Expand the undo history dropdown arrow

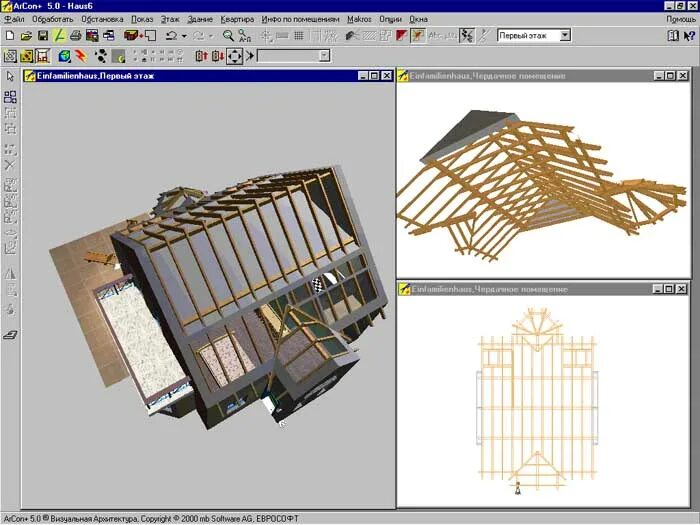click(184, 36)
